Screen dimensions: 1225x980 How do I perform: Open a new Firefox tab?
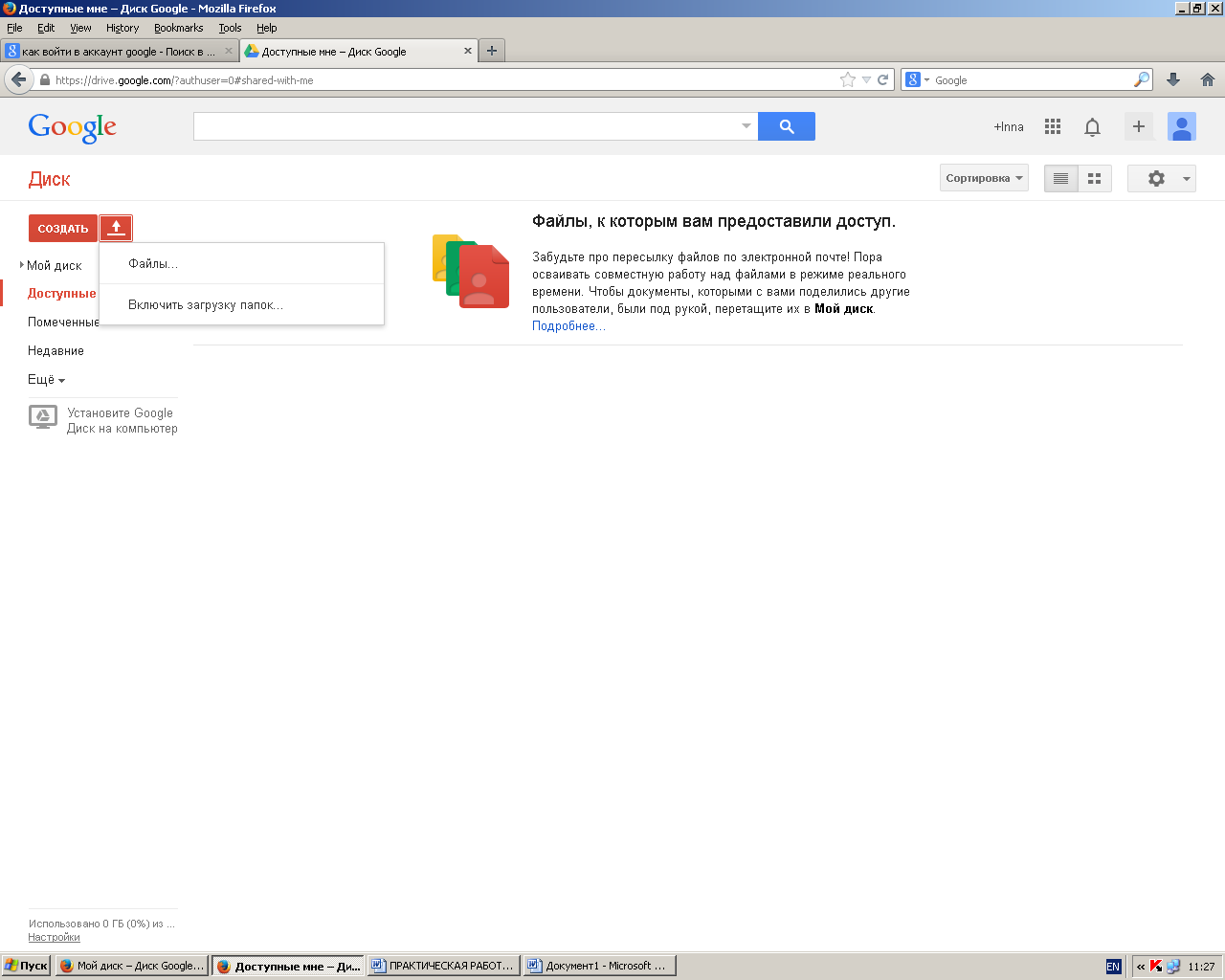(x=492, y=51)
